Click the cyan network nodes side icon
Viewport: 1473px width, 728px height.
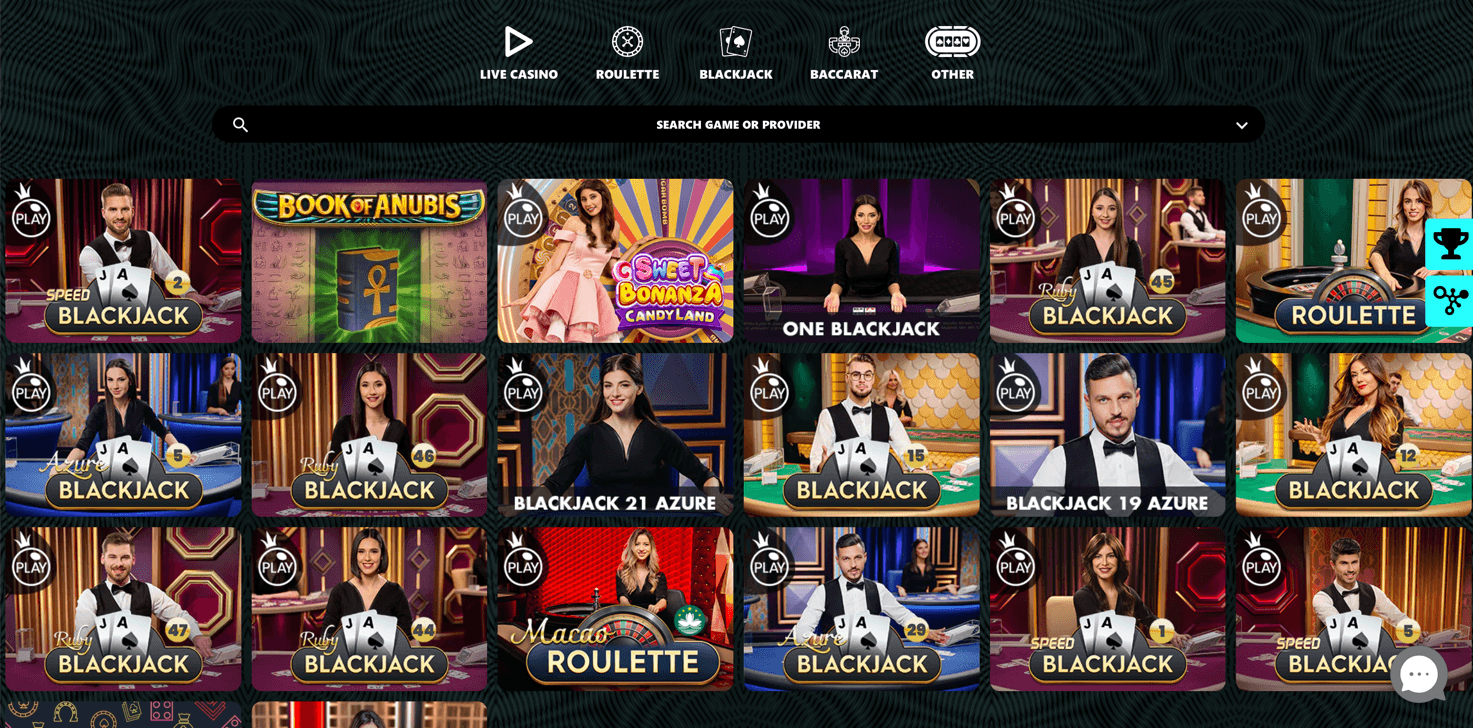point(1450,300)
